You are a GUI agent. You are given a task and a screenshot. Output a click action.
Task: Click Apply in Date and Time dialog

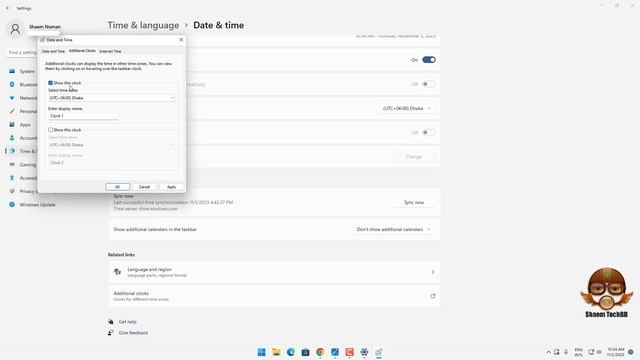tap(171, 187)
